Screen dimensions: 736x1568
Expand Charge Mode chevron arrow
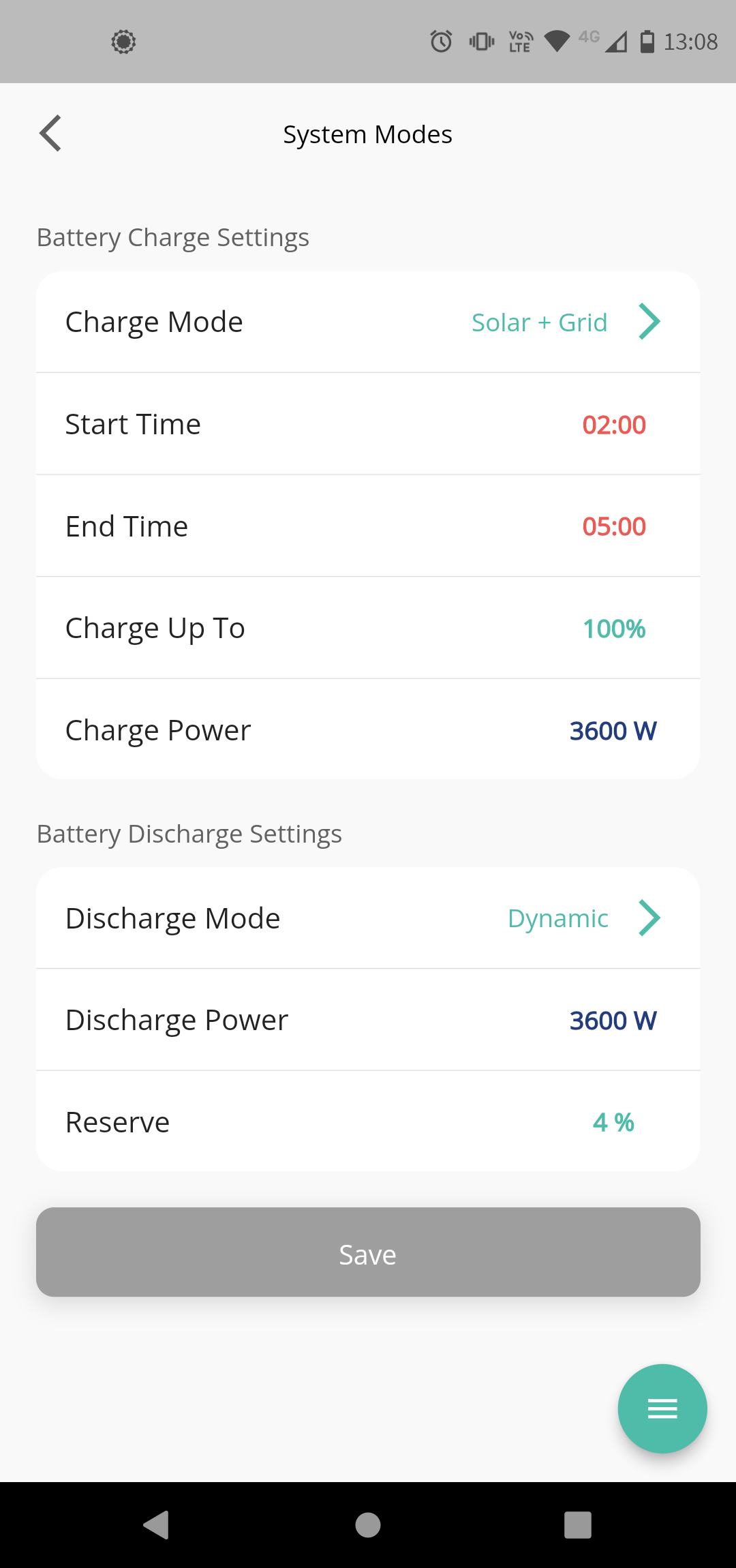click(649, 322)
